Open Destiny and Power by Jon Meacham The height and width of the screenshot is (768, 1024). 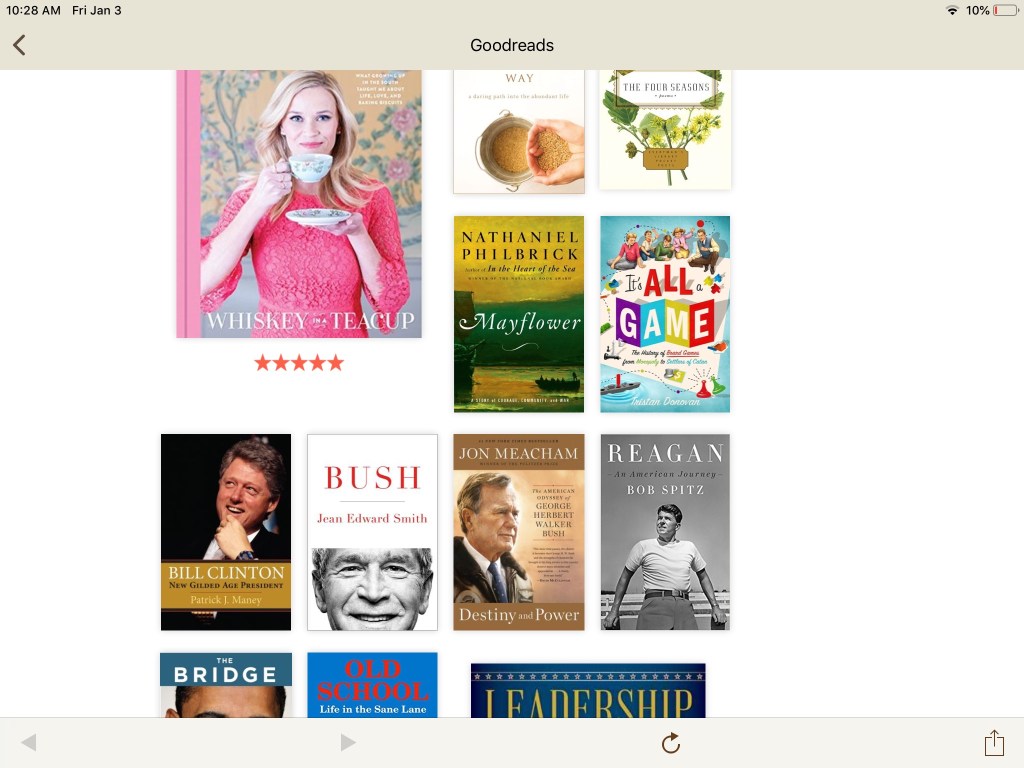point(519,532)
